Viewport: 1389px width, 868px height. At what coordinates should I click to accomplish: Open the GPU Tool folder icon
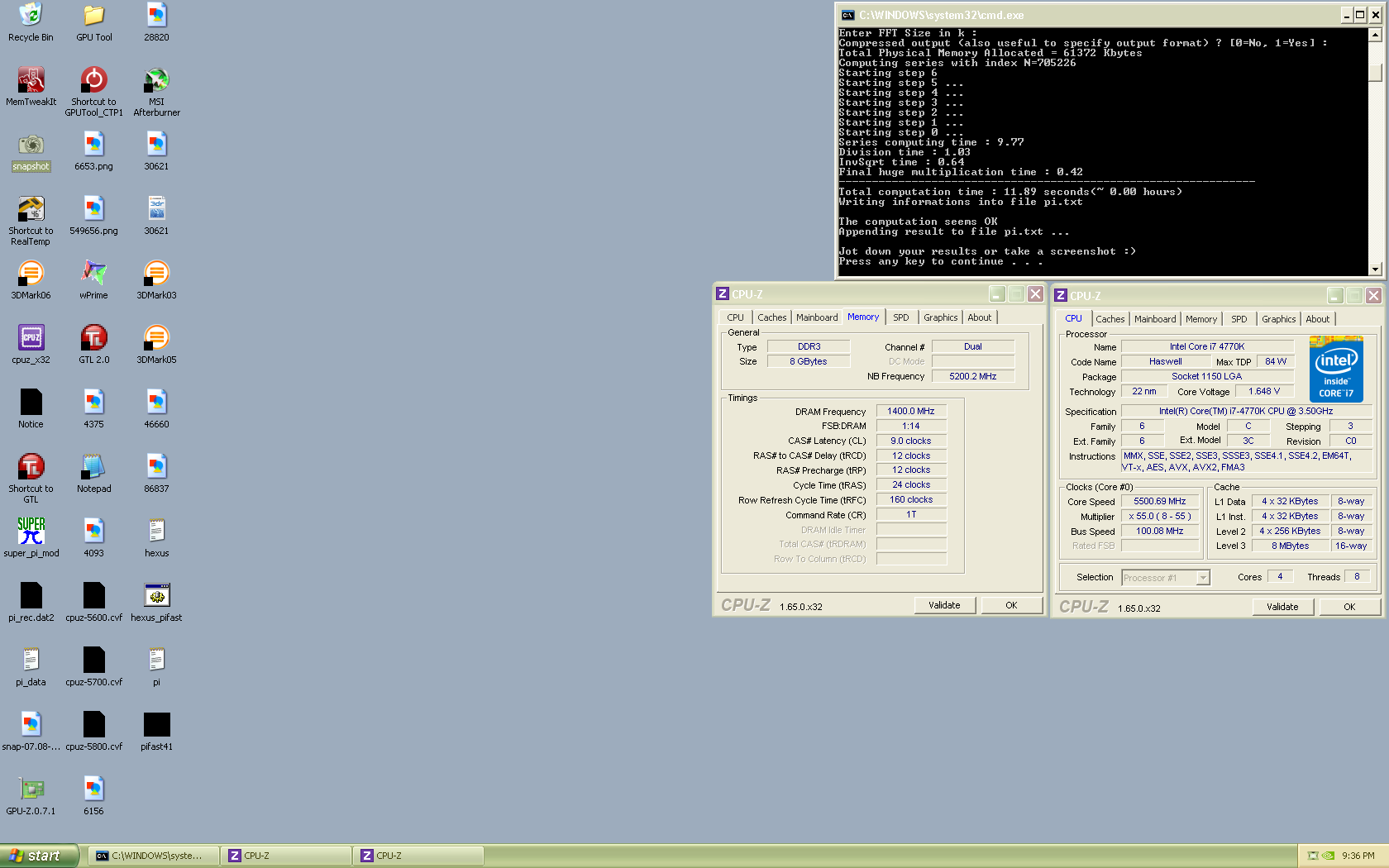pos(93,22)
